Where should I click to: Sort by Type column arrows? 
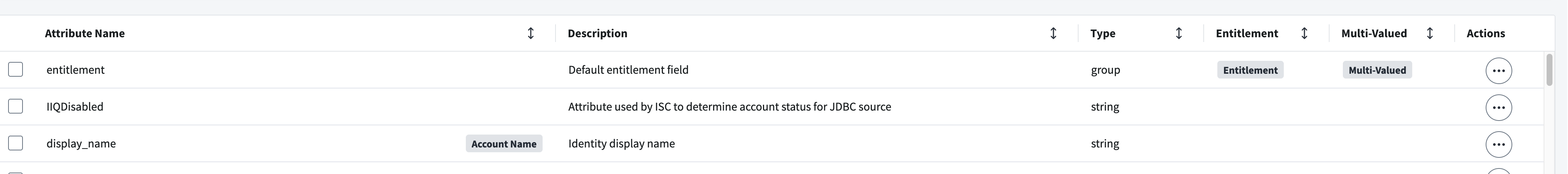1179,34
